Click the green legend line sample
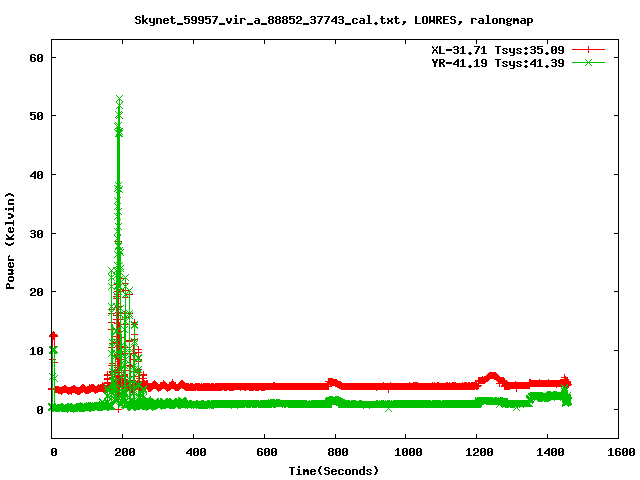This screenshot has width=640, height=480. [588, 62]
